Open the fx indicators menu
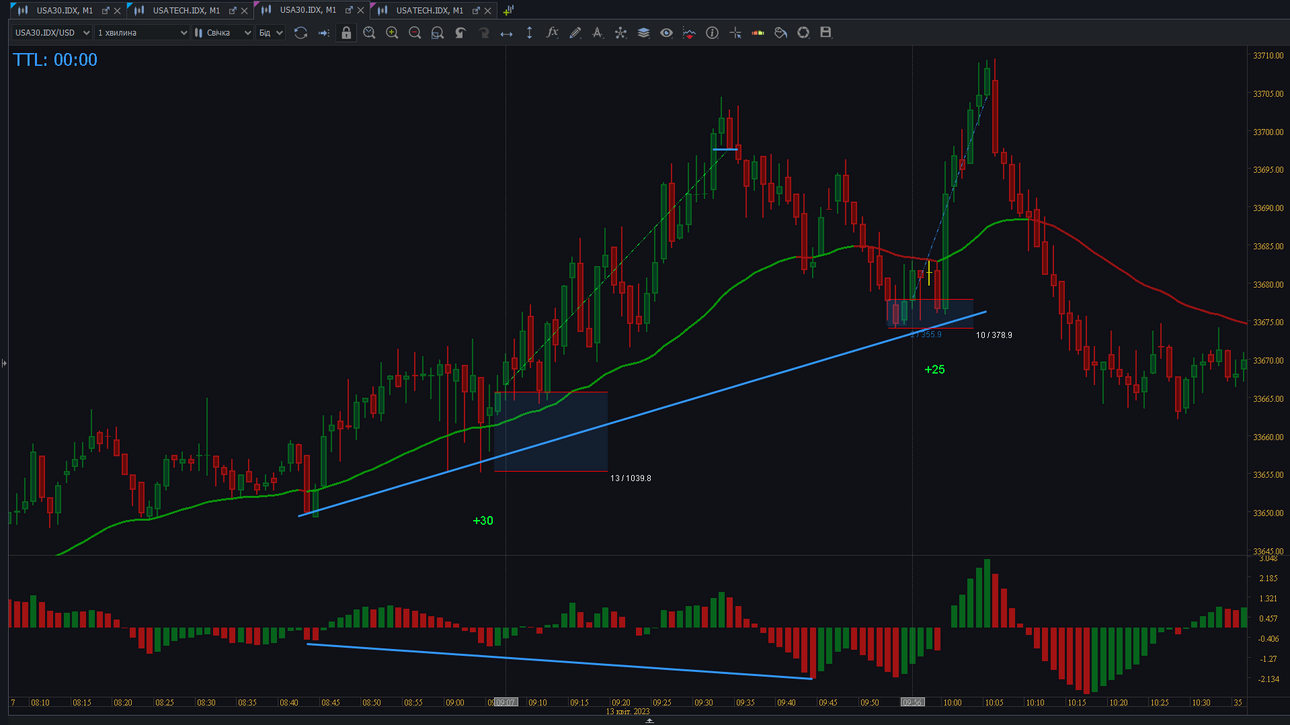The width and height of the screenshot is (1290, 725). [552, 33]
